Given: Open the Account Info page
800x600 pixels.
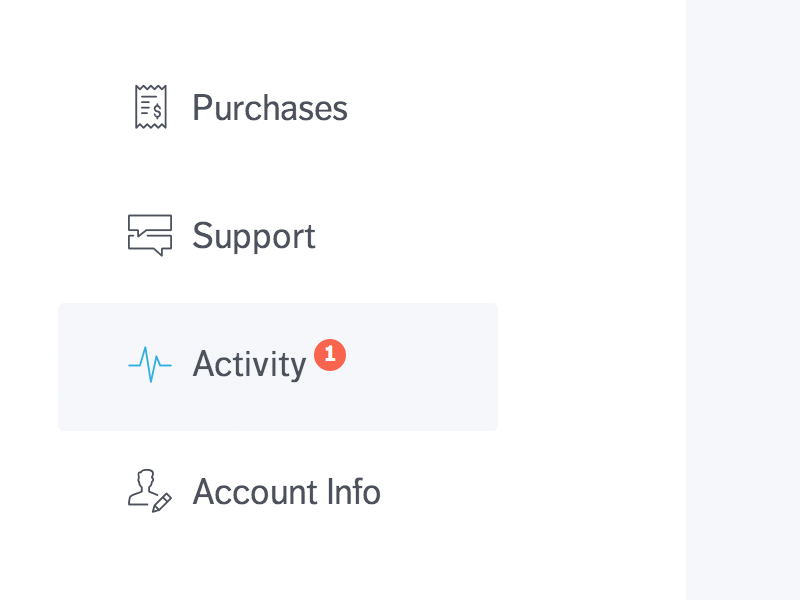Looking at the screenshot, I should point(286,492).
